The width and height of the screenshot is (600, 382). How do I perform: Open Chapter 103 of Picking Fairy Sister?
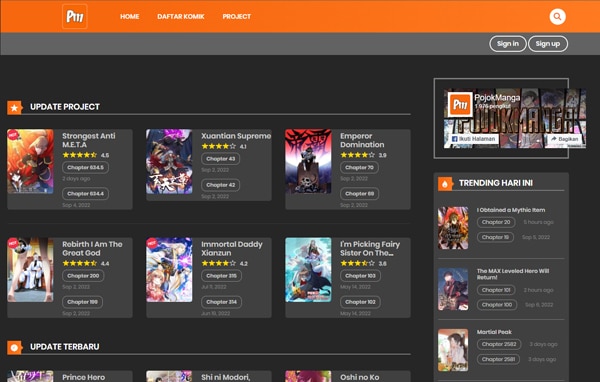(x=360, y=276)
